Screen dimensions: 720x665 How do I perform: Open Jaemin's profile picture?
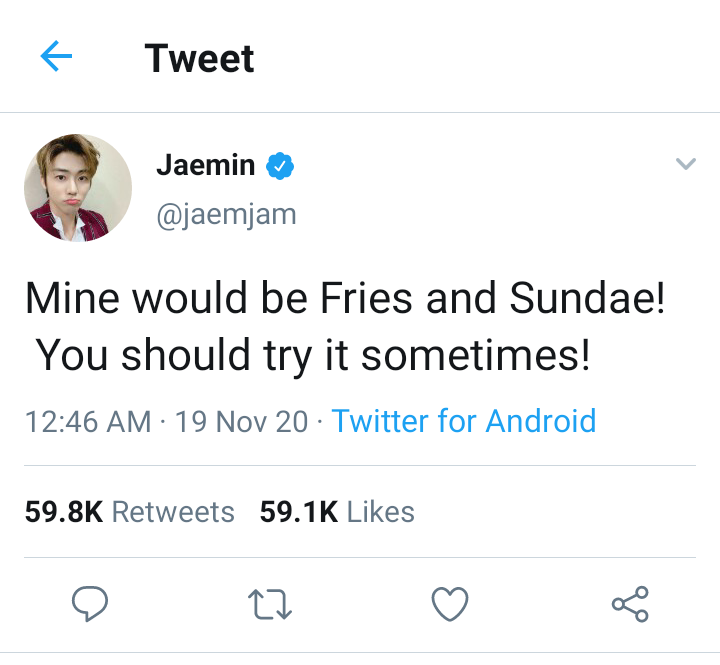tap(78, 188)
